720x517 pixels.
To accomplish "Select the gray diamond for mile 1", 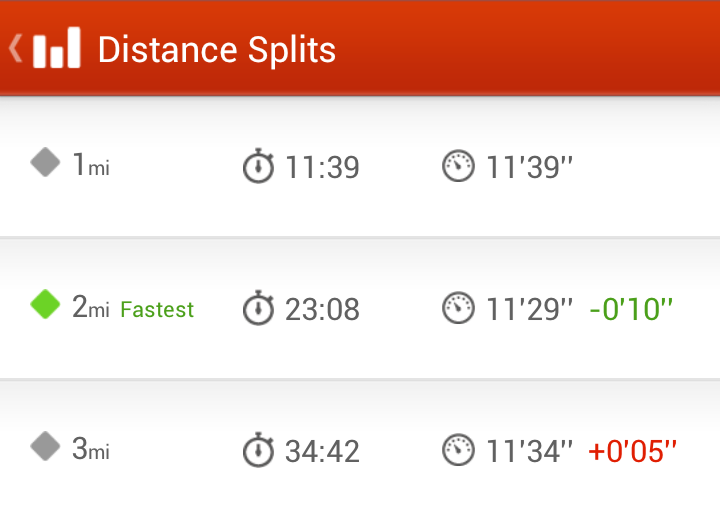I will [45, 162].
